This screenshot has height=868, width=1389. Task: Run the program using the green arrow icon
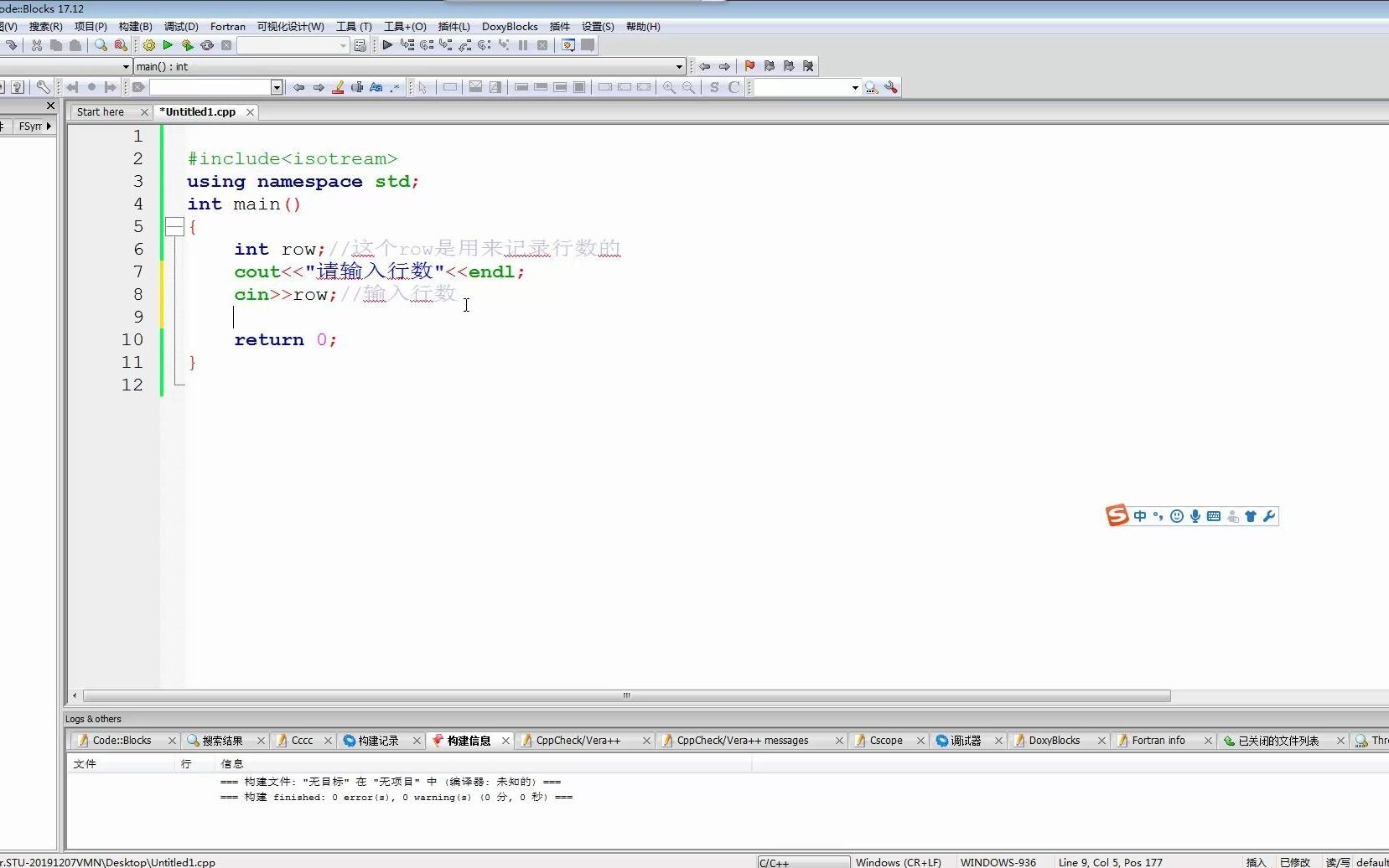[168, 45]
